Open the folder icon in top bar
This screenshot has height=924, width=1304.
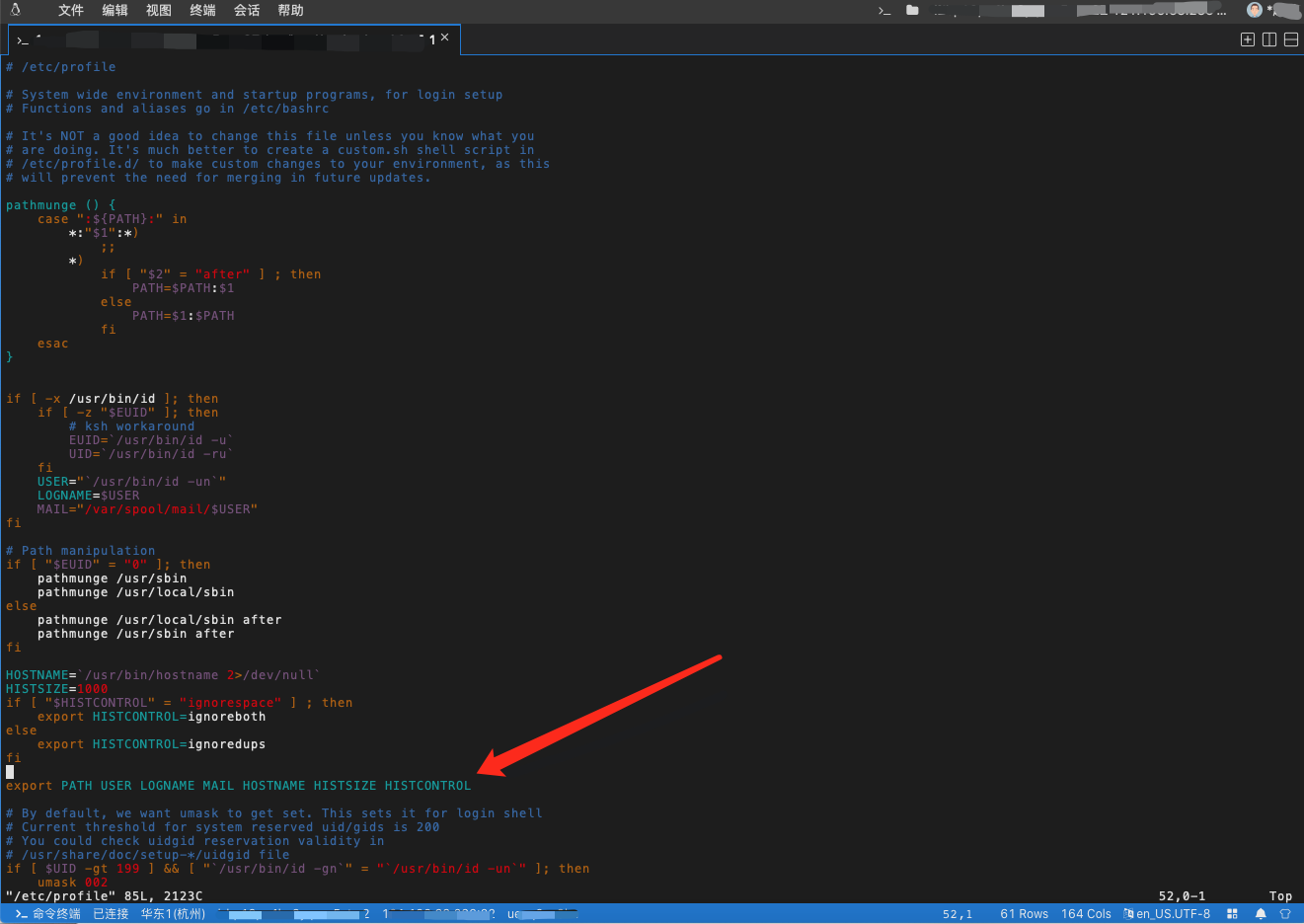coord(912,10)
